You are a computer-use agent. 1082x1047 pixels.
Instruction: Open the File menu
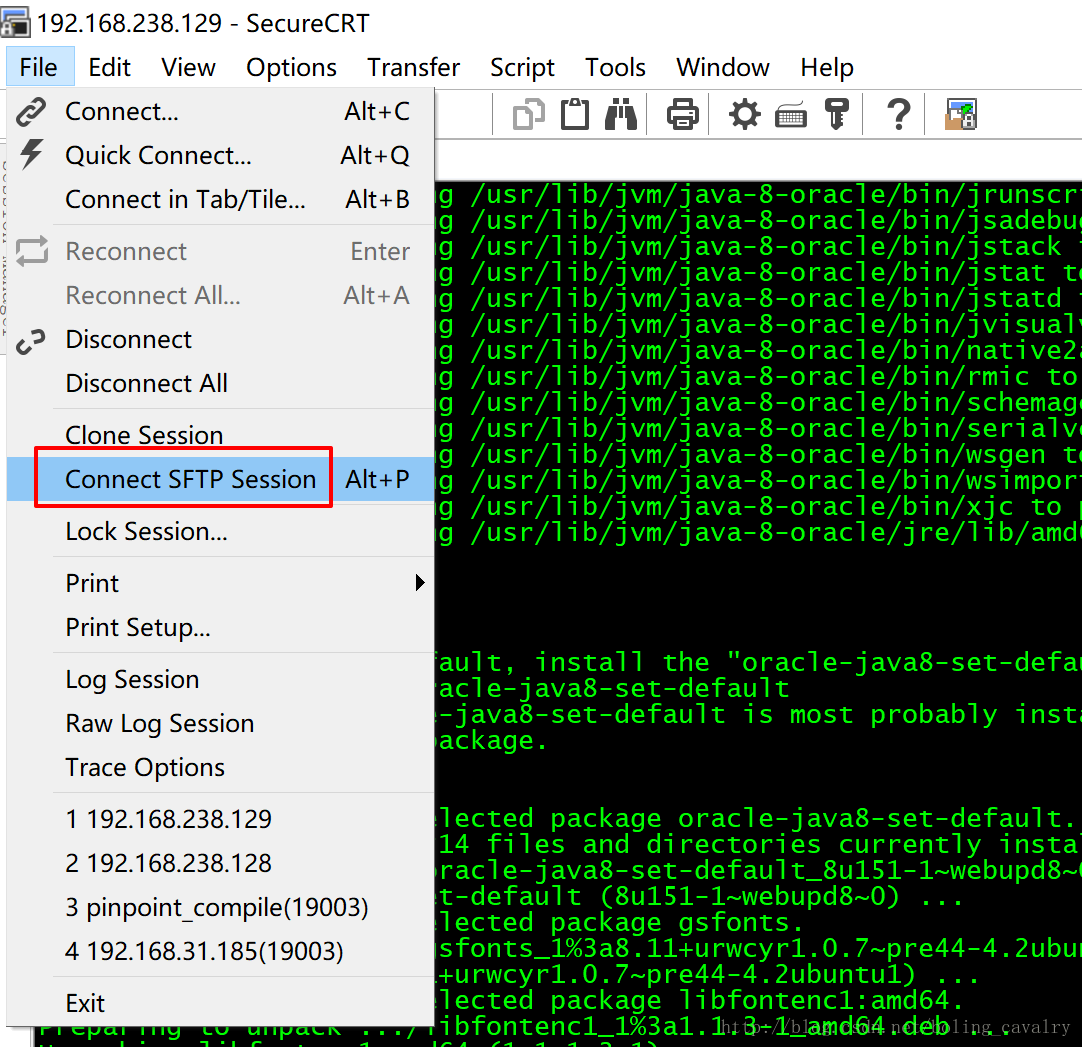pyautogui.click(x=39, y=67)
